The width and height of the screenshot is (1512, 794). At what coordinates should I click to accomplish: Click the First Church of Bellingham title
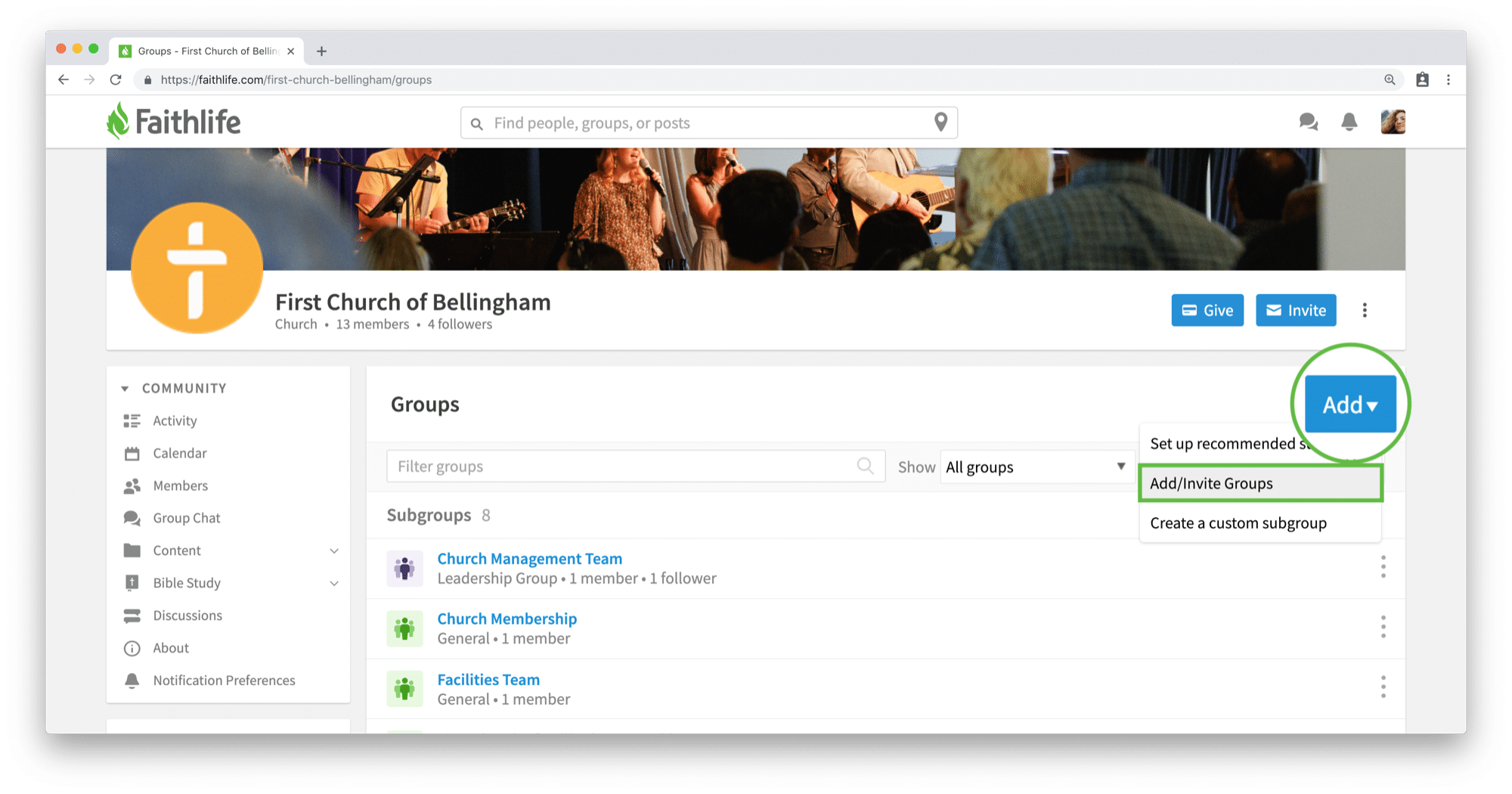pos(413,302)
